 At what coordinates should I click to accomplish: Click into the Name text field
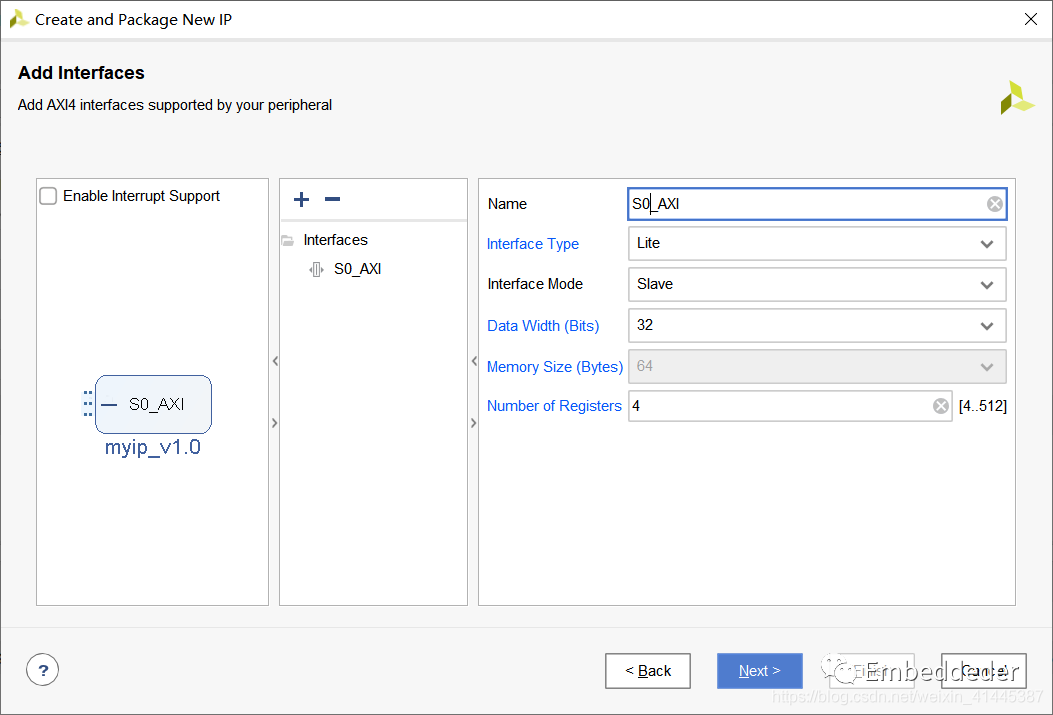point(800,204)
